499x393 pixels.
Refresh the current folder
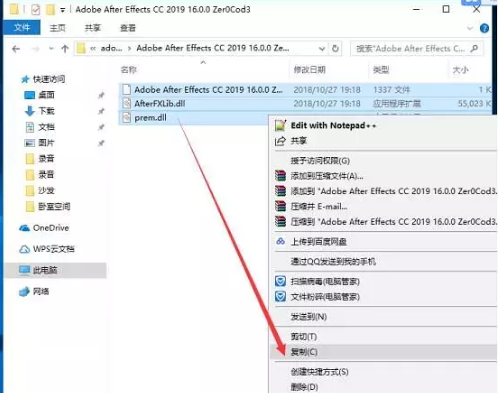[x=335, y=49]
